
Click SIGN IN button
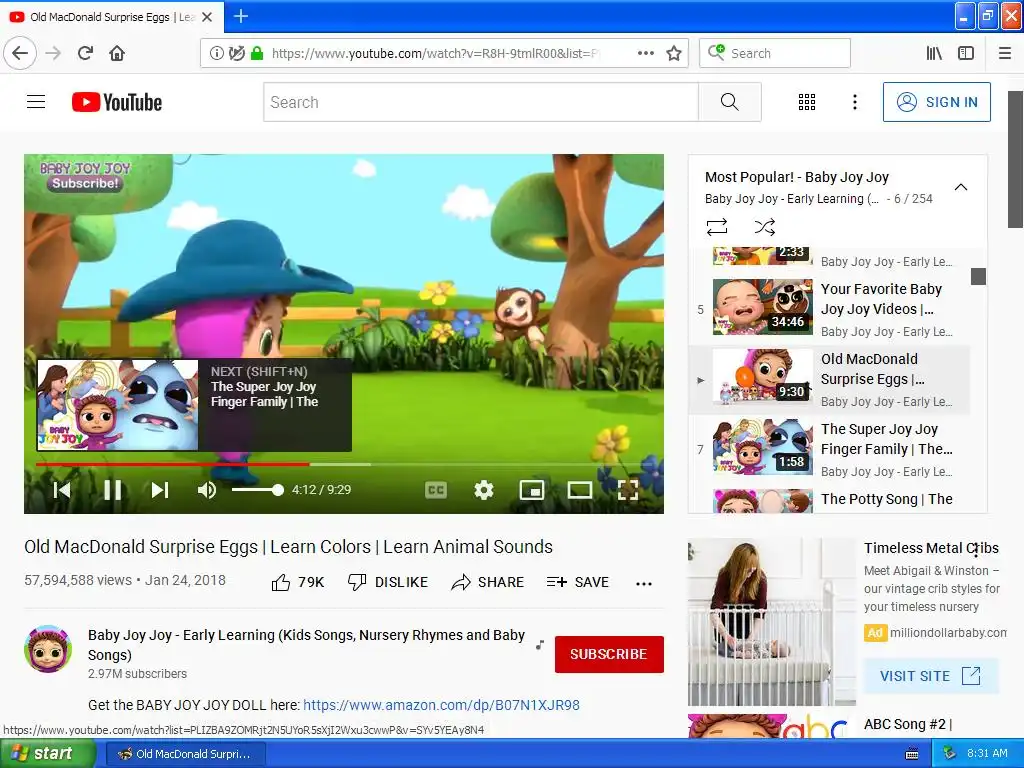pyautogui.click(x=936, y=102)
